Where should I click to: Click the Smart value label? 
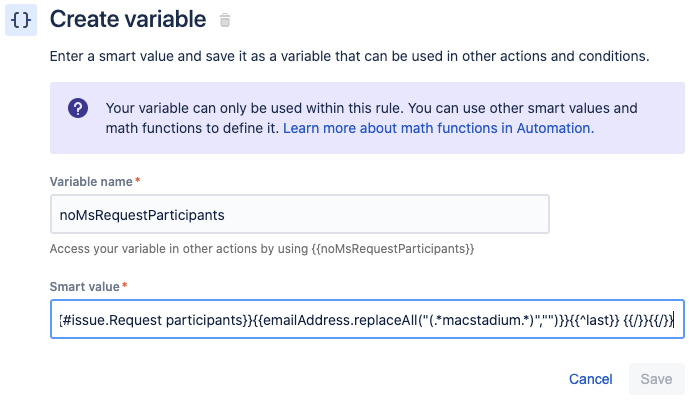84,287
